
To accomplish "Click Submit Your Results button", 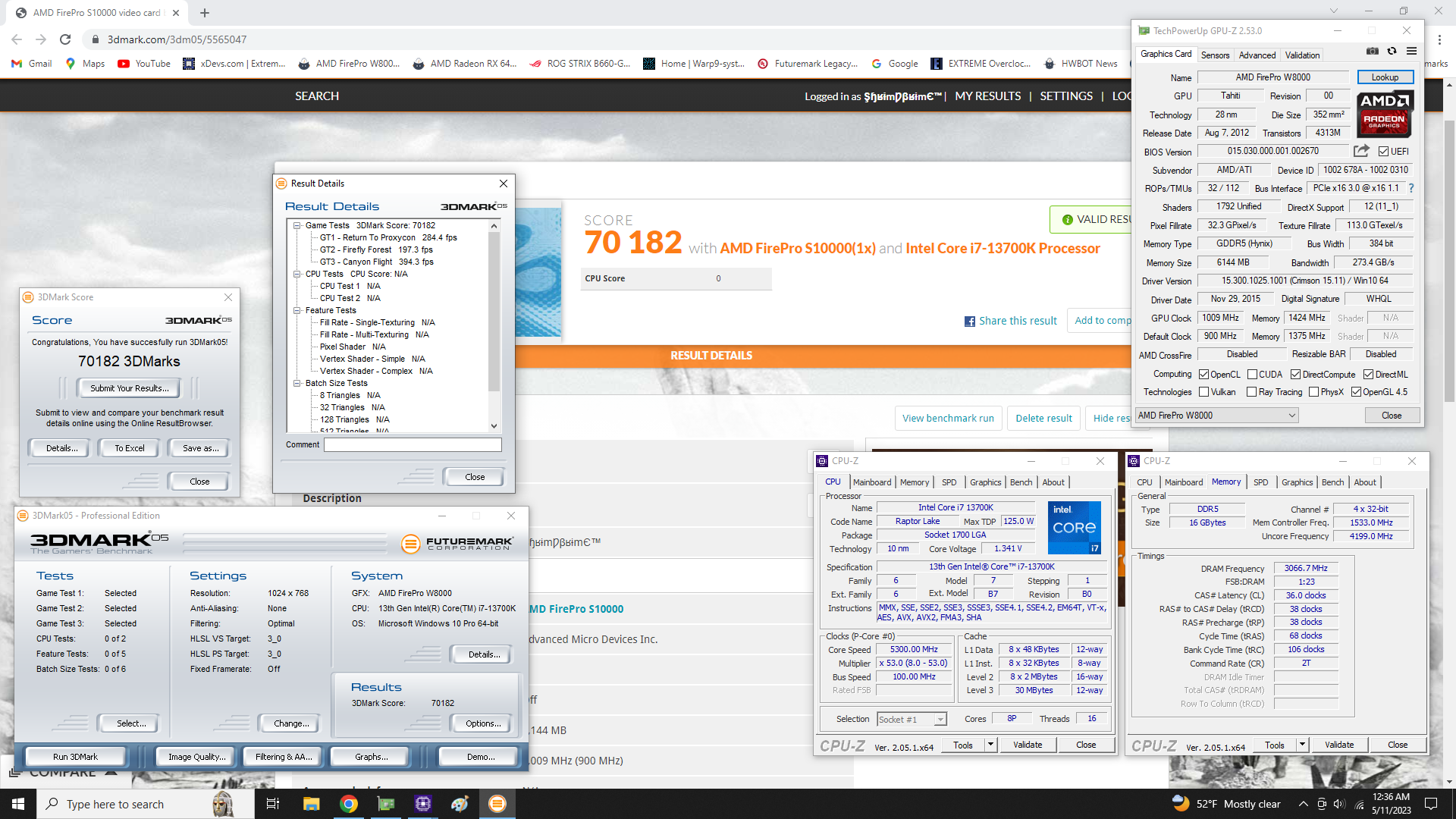I will click(x=129, y=388).
